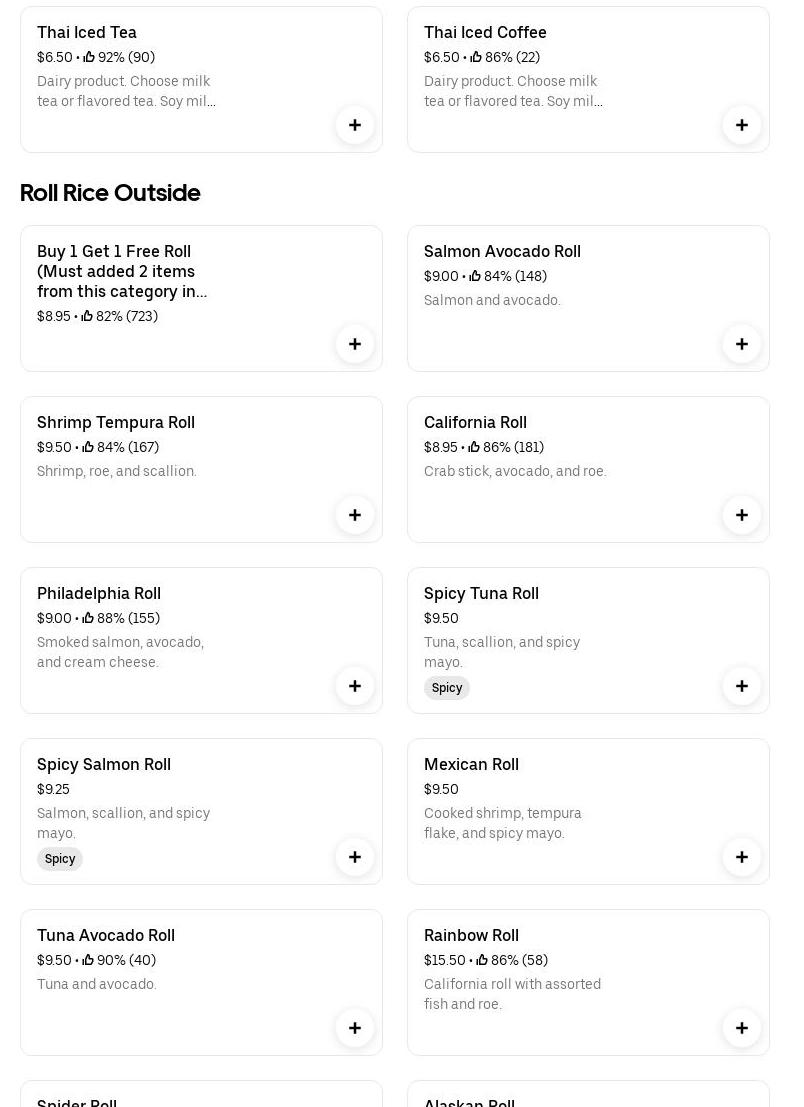Add Shrimp Tempura Roll with plus icon

[355, 515]
